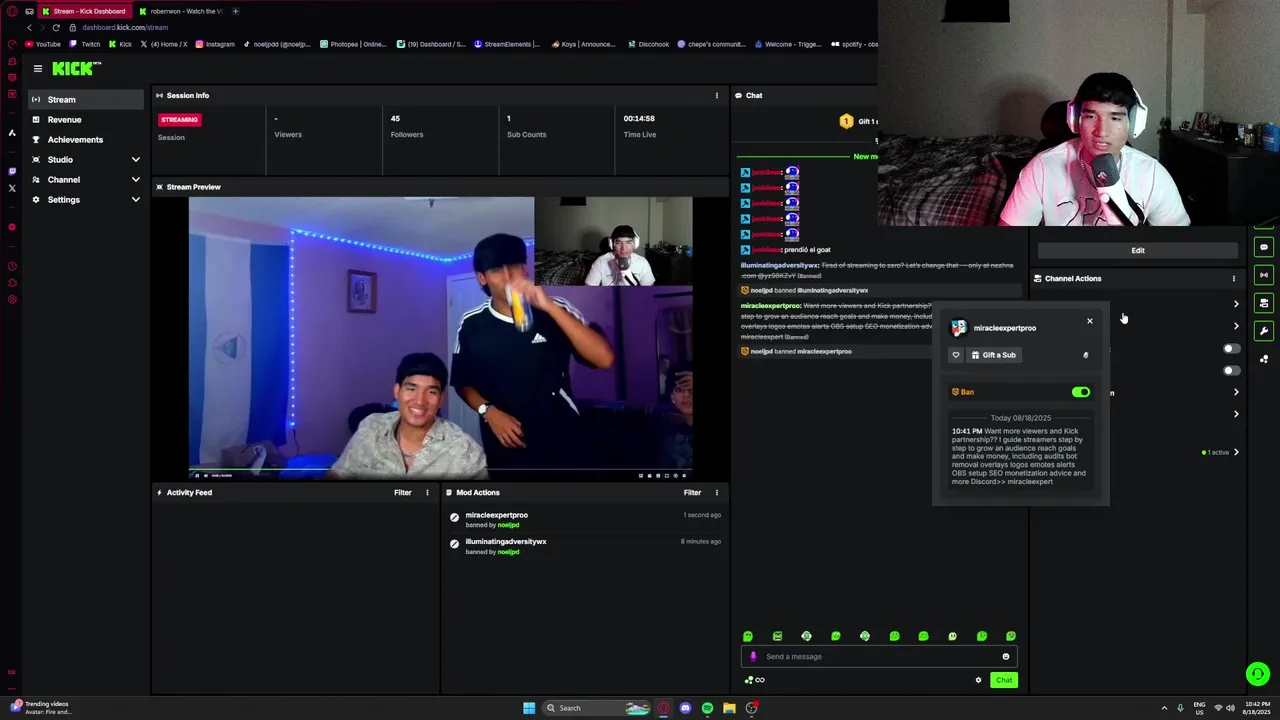Click Edit button in right panel
The height and width of the screenshot is (720, 1280).
1138,251
